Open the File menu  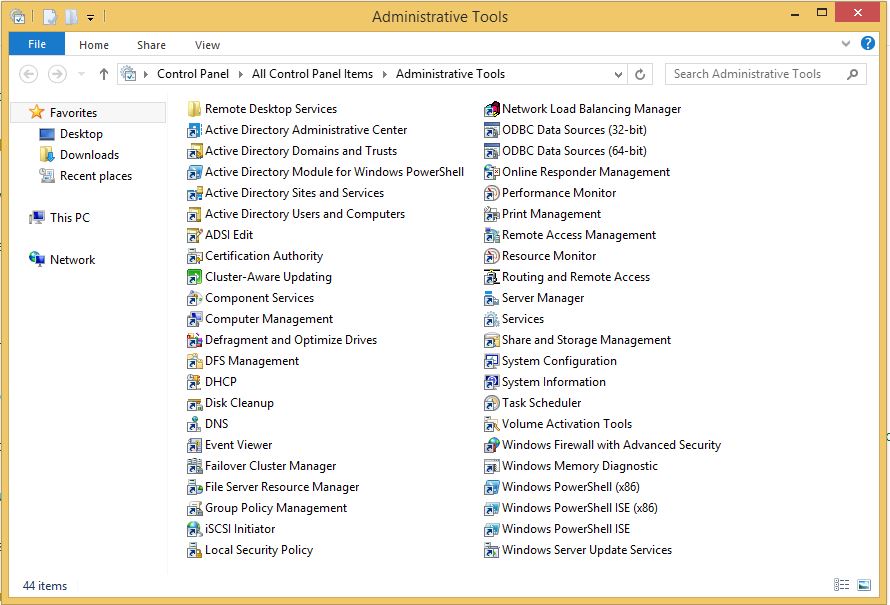click(x=37, y=44)
